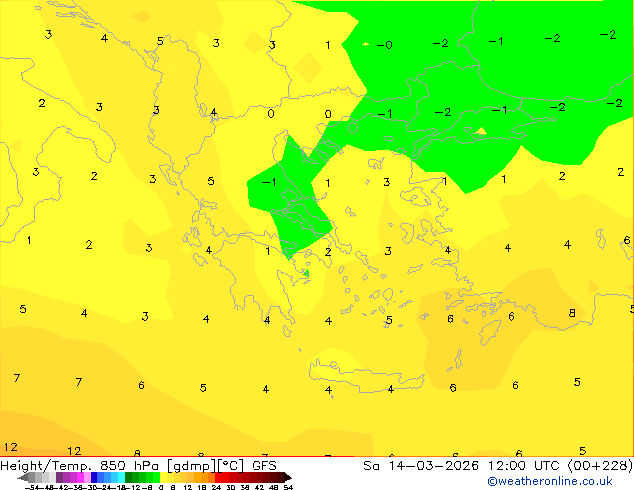The image size is (634, 490).
Task: Click the 'Height/Temp. 850 hPa' title text
Action: coord(78,466)
